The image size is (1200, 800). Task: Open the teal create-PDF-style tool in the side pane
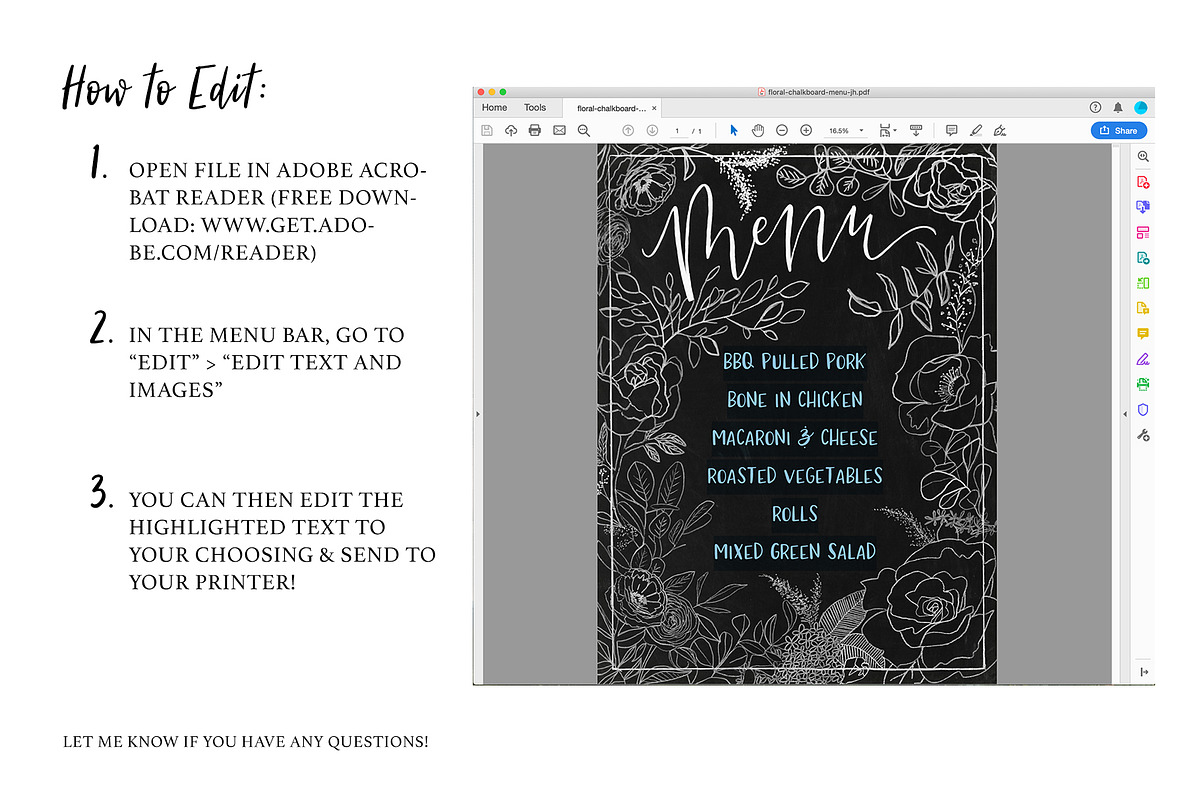(1143, 258)
